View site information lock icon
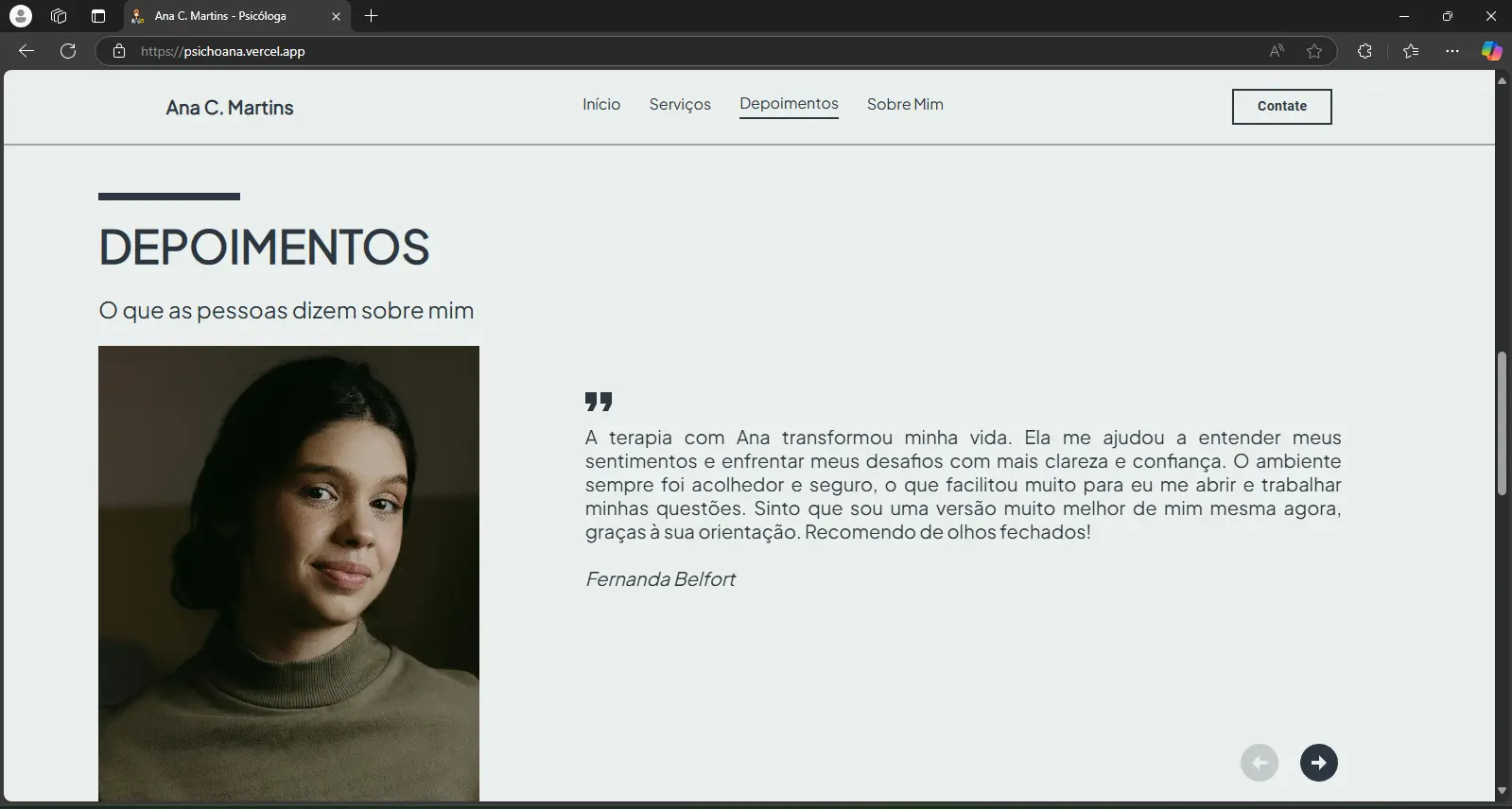 pos(119,51)
